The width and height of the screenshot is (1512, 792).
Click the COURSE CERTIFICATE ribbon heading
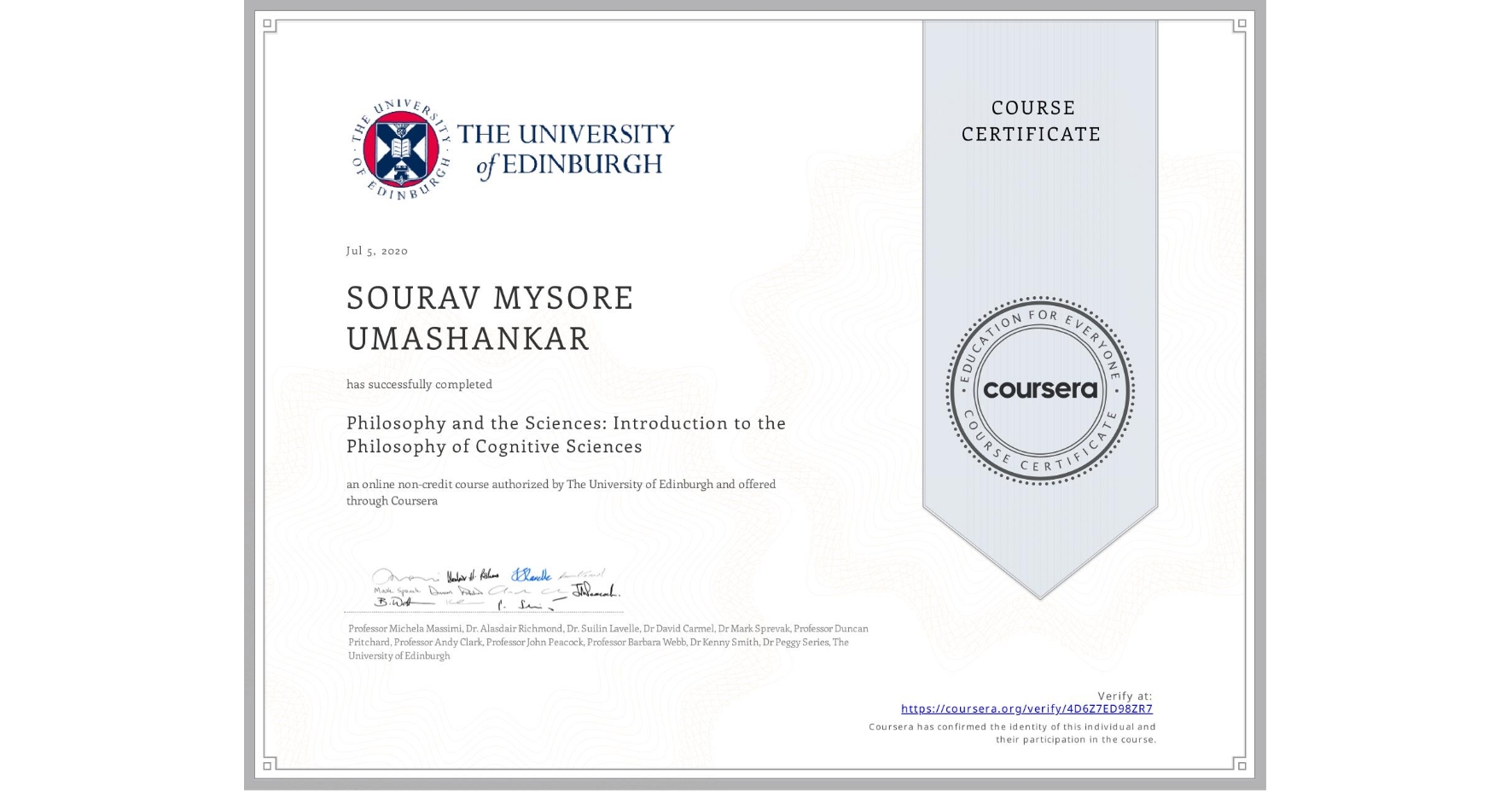(1032, 120)
